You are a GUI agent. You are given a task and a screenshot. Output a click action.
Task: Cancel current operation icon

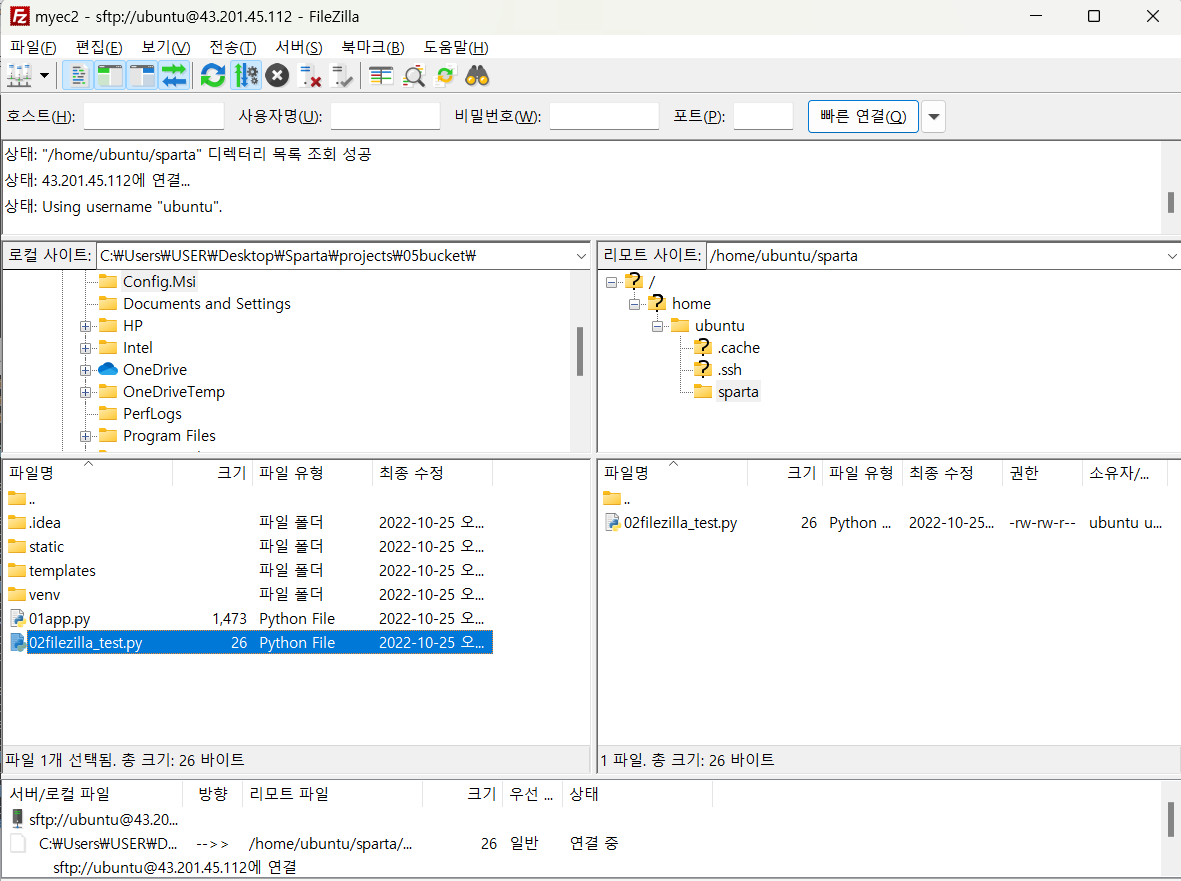click(277, 76)
